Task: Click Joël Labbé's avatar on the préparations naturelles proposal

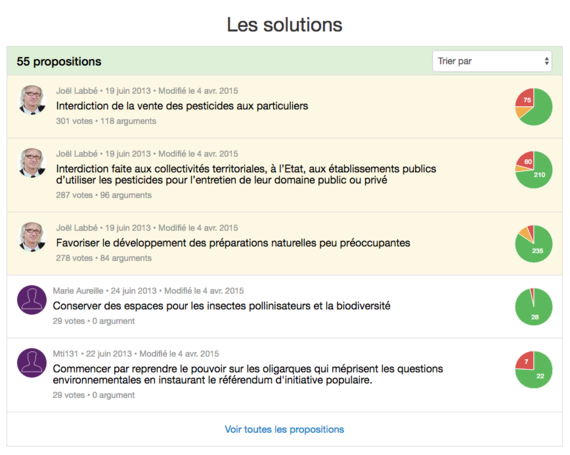Action: [32, 237]
